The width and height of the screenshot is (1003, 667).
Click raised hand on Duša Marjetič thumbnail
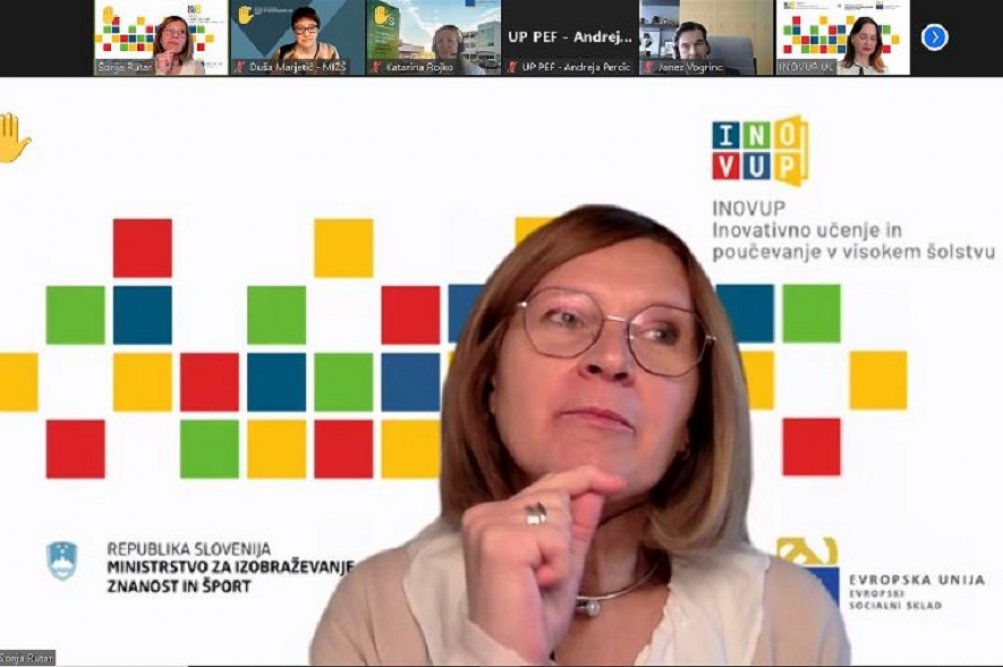[x=246, y=15]
